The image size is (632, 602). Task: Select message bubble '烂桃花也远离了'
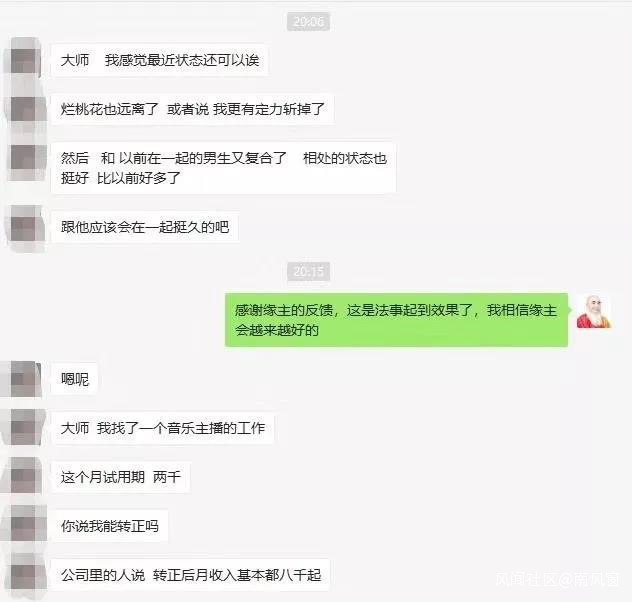[193, 109]
